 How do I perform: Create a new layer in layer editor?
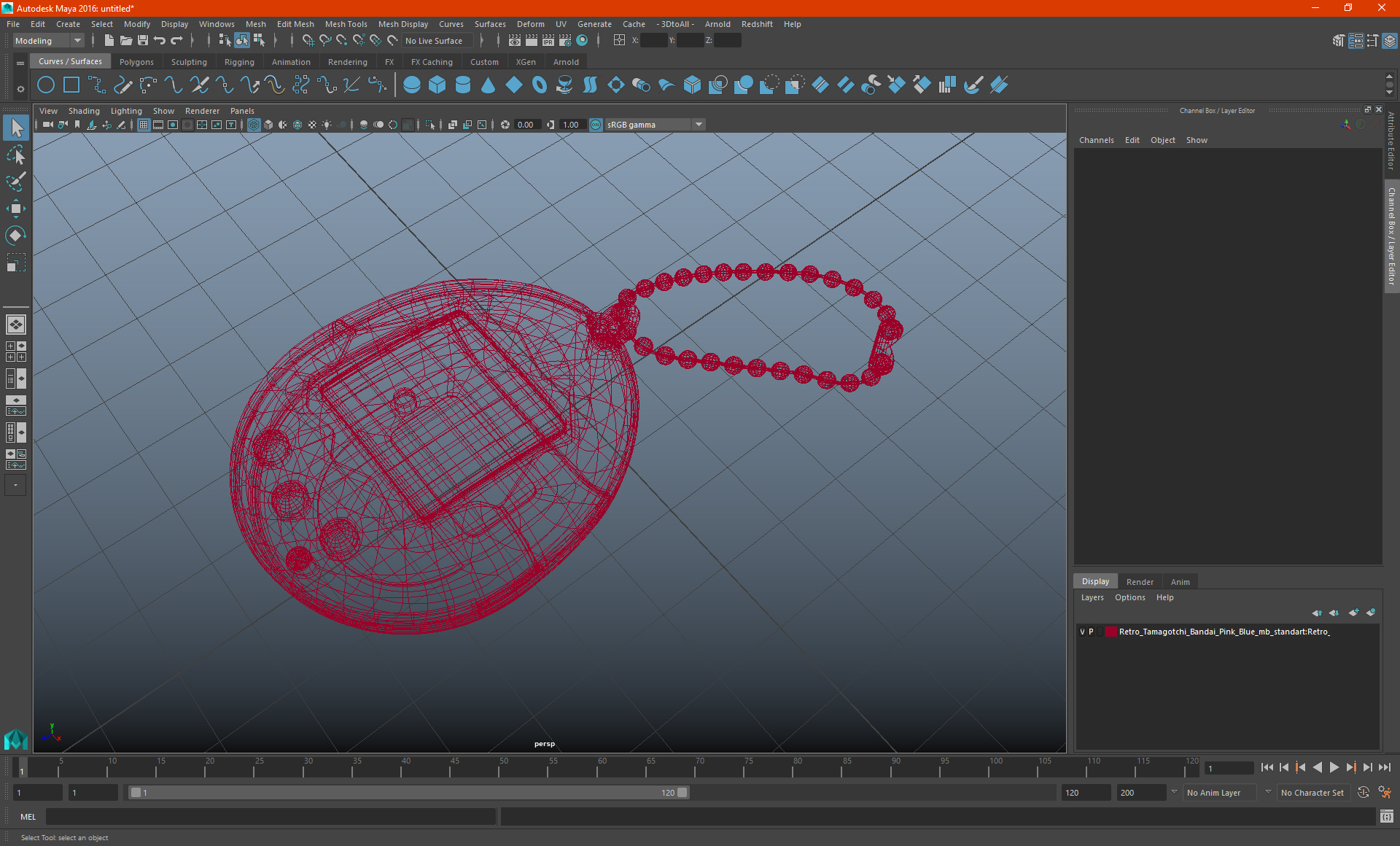[x=1353, y=613]
